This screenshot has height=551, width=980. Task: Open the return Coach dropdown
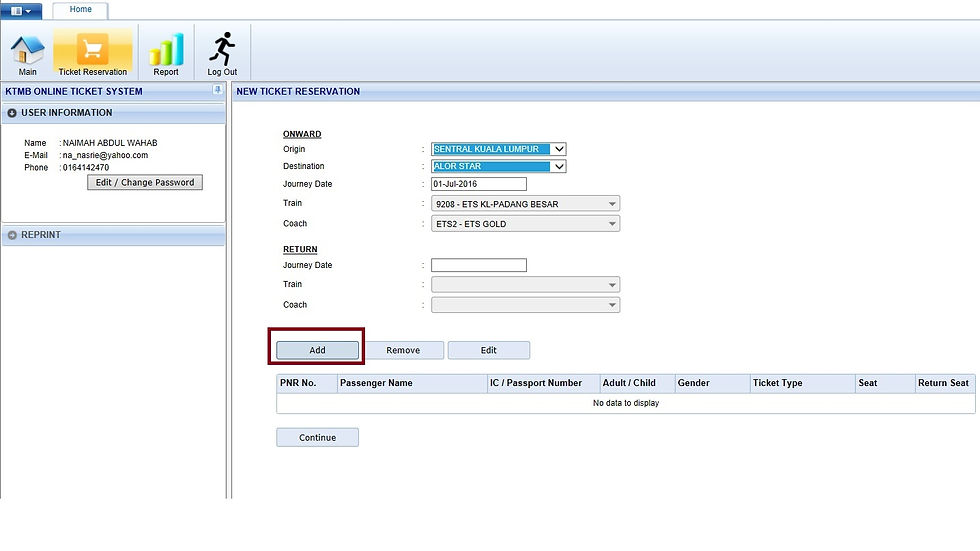click(x=526, y=305)
